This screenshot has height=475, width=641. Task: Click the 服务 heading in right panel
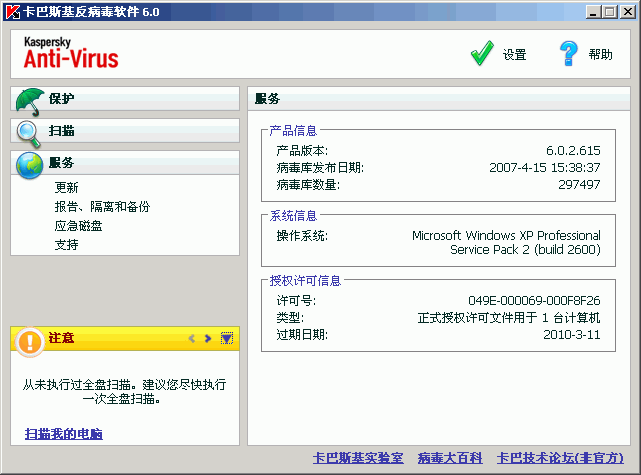[267, 99]
